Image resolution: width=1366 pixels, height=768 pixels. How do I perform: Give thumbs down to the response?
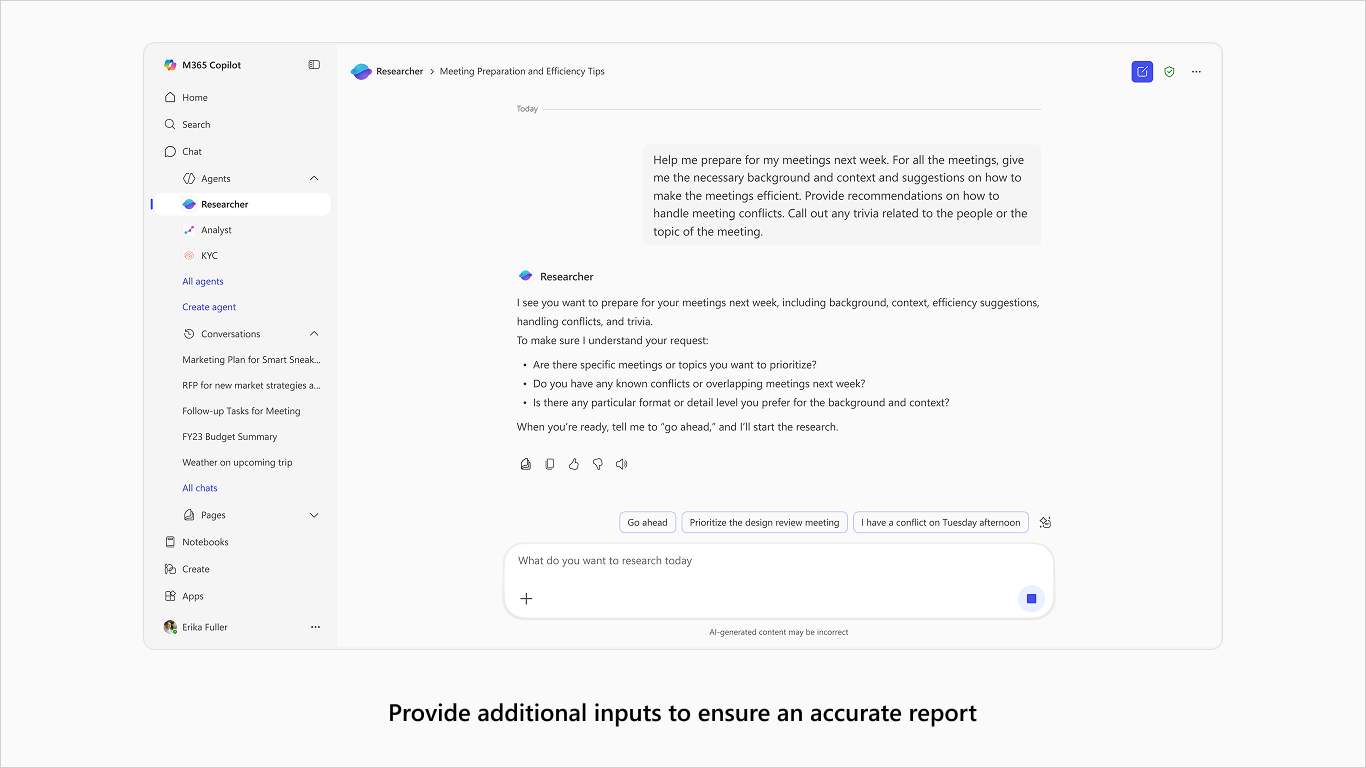(x=598, y=464)
